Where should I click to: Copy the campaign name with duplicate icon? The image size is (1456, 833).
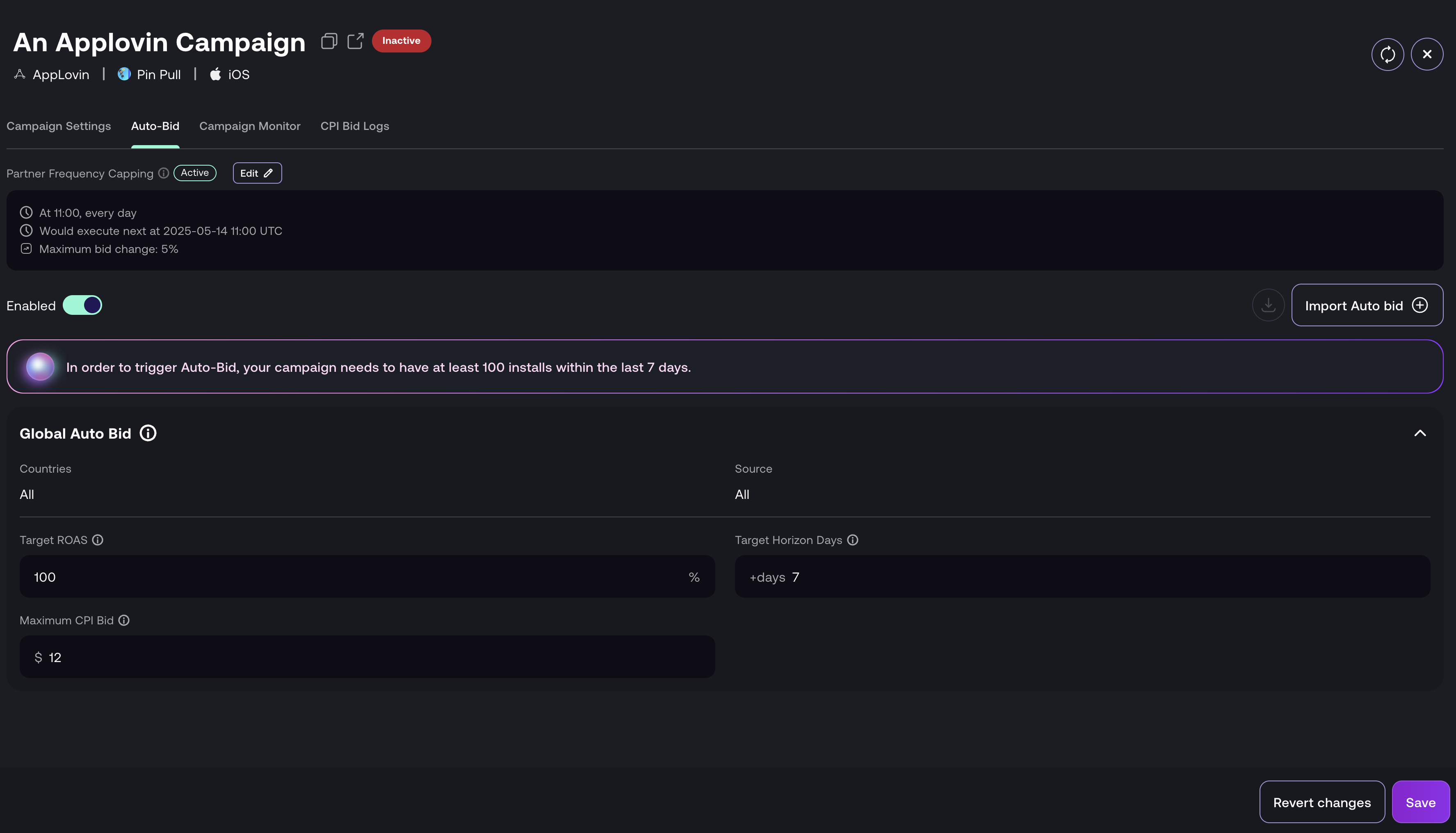(329, 41)
